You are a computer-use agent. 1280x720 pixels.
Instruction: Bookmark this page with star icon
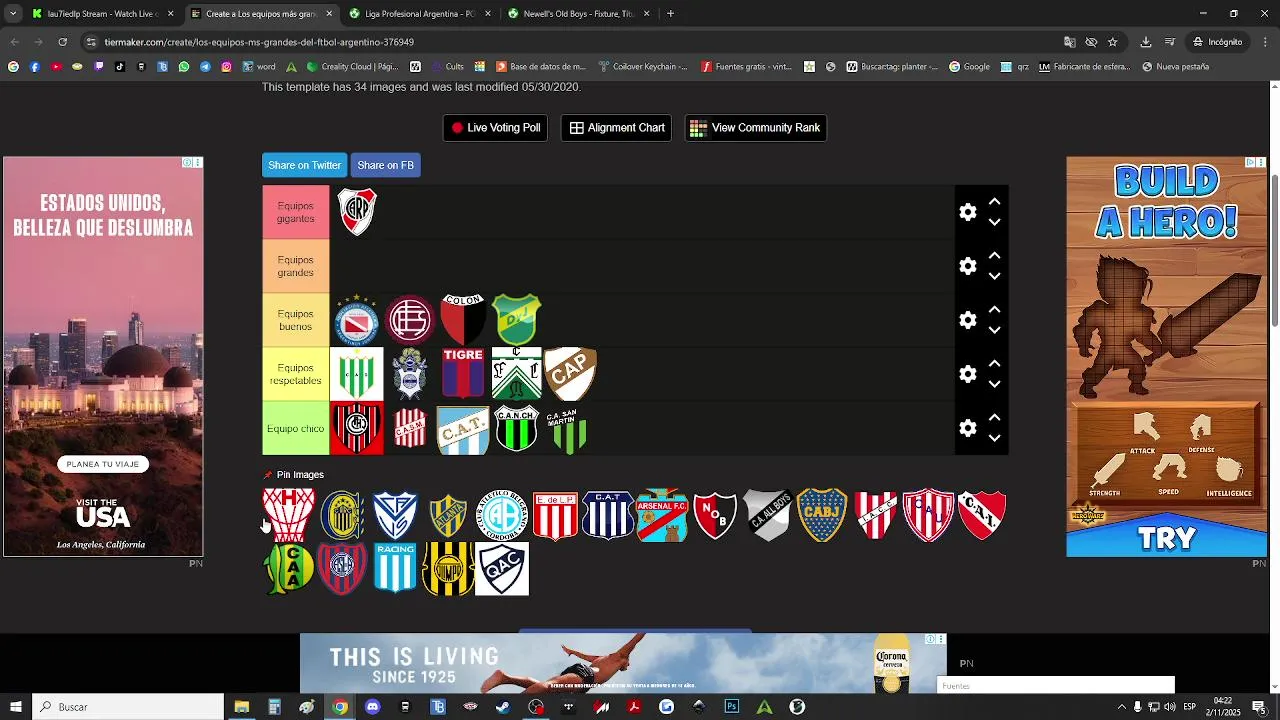tap(1112, 42)
